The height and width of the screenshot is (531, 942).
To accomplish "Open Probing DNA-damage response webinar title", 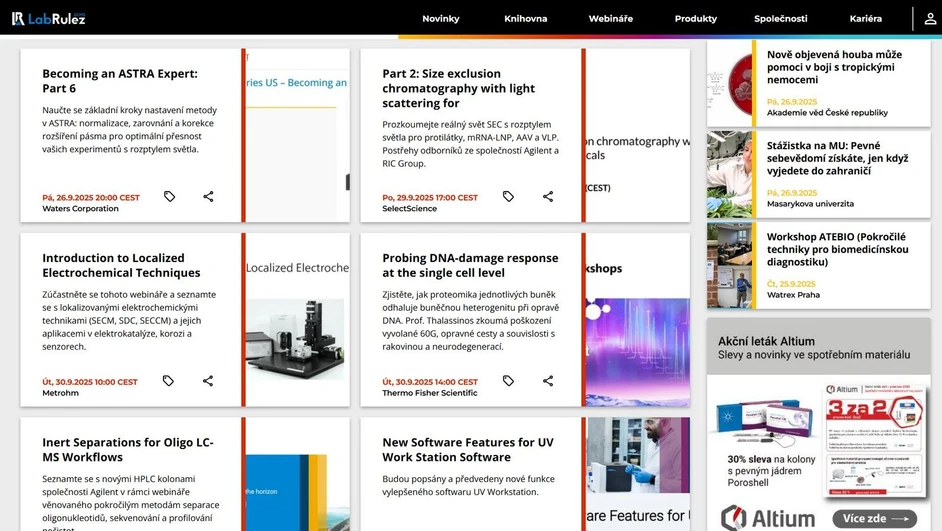I will [x=470, y=266].
